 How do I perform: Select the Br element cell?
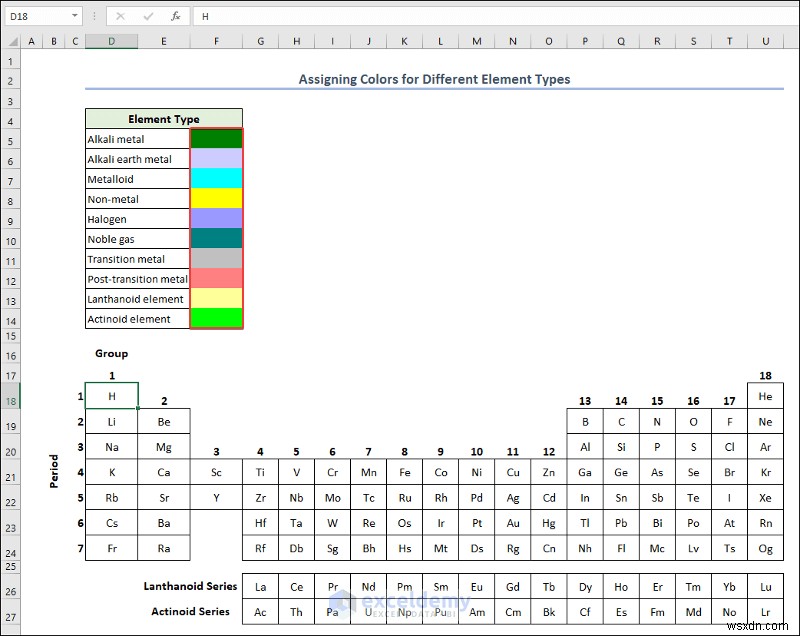pos(730,472)
